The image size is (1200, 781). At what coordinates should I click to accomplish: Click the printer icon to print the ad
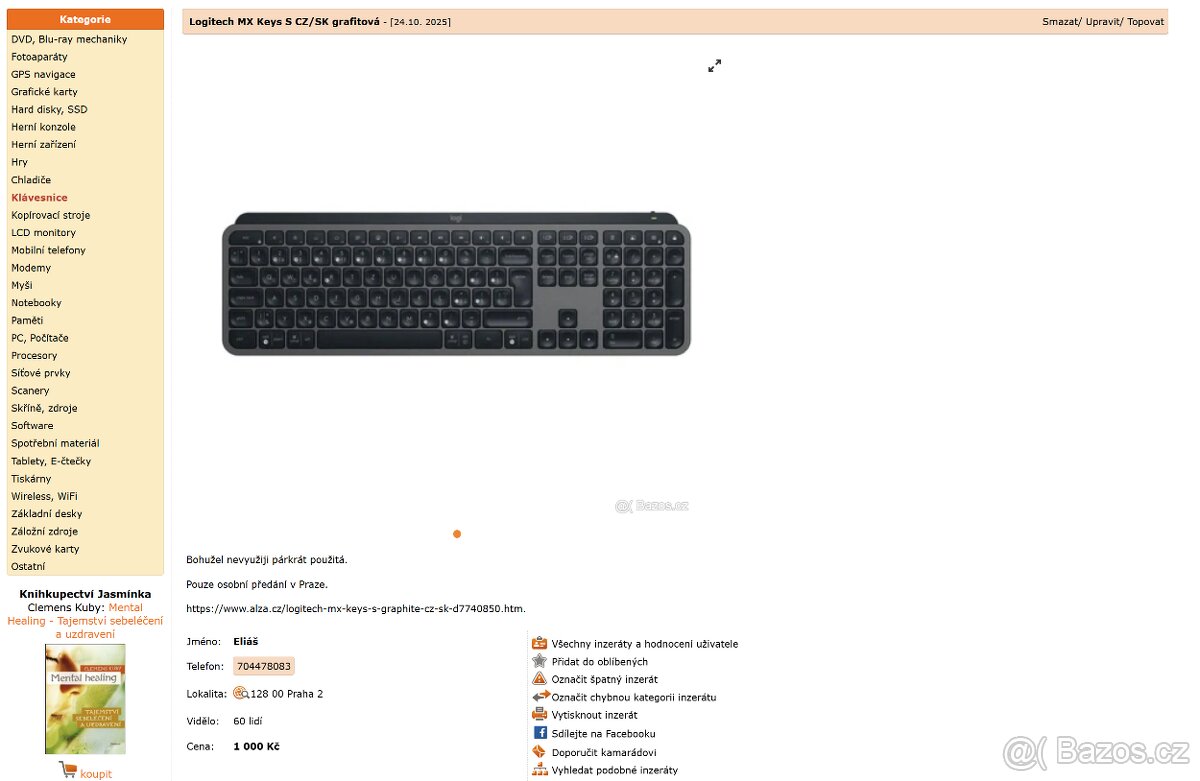tap(540, 714)
